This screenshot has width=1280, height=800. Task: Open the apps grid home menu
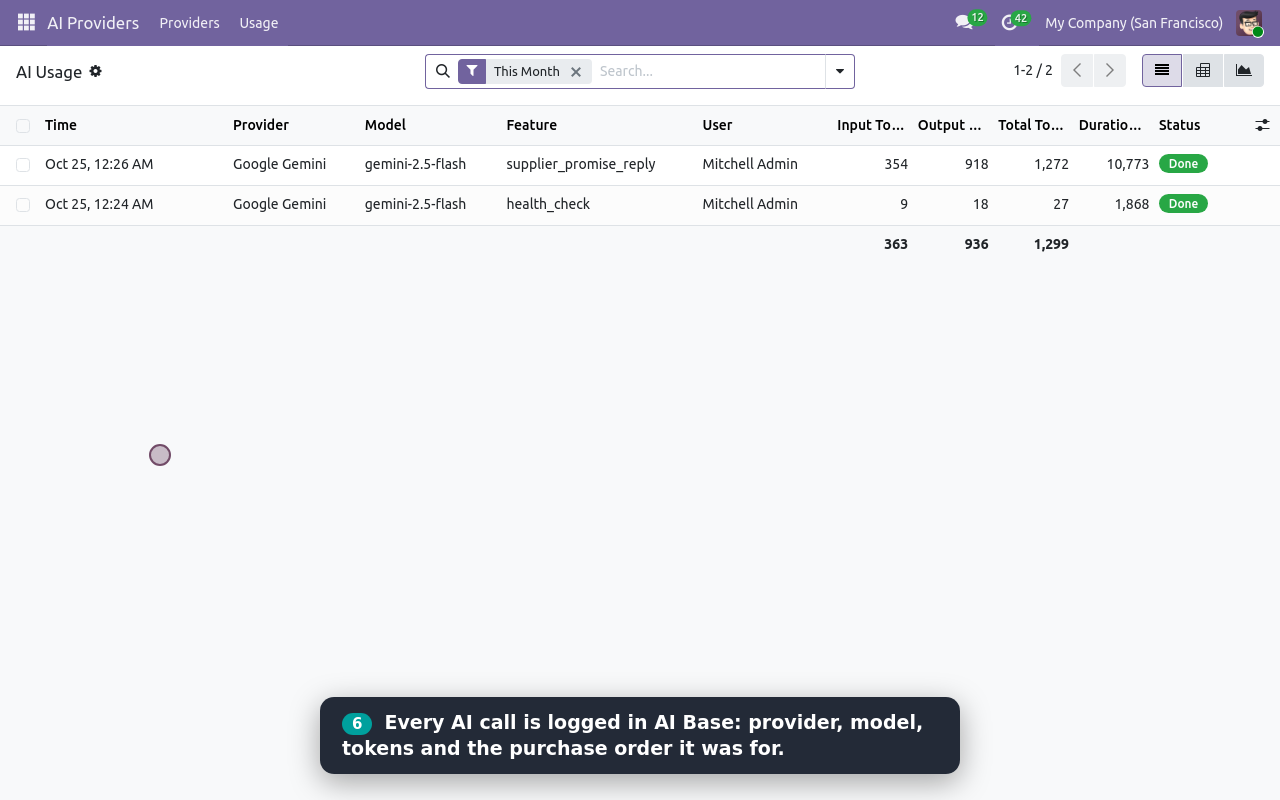(26, 22)
